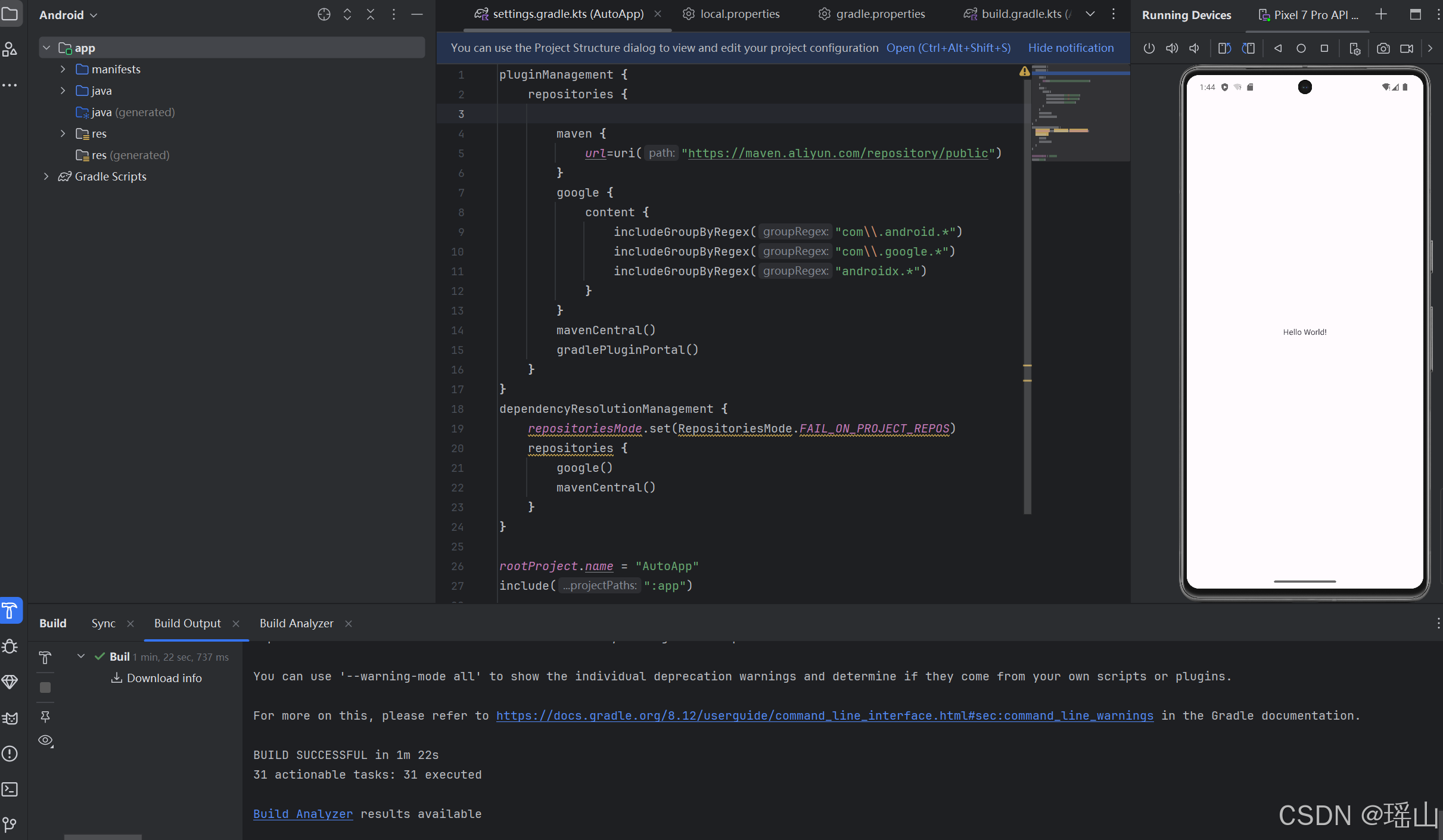The height and width of the screenshot is (840, 1443).
Task: Open the Git branch tool window icon
Action: click(10, 825)
